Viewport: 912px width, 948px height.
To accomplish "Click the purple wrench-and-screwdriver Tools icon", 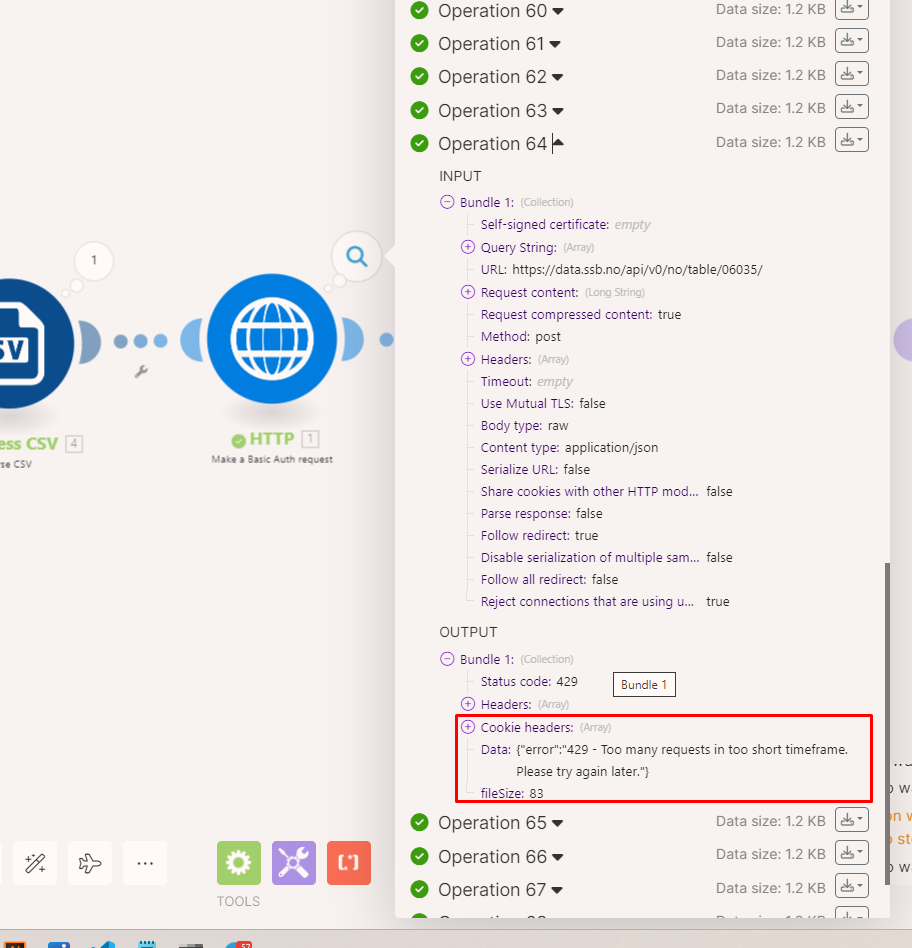I will (x=293, y=862).
